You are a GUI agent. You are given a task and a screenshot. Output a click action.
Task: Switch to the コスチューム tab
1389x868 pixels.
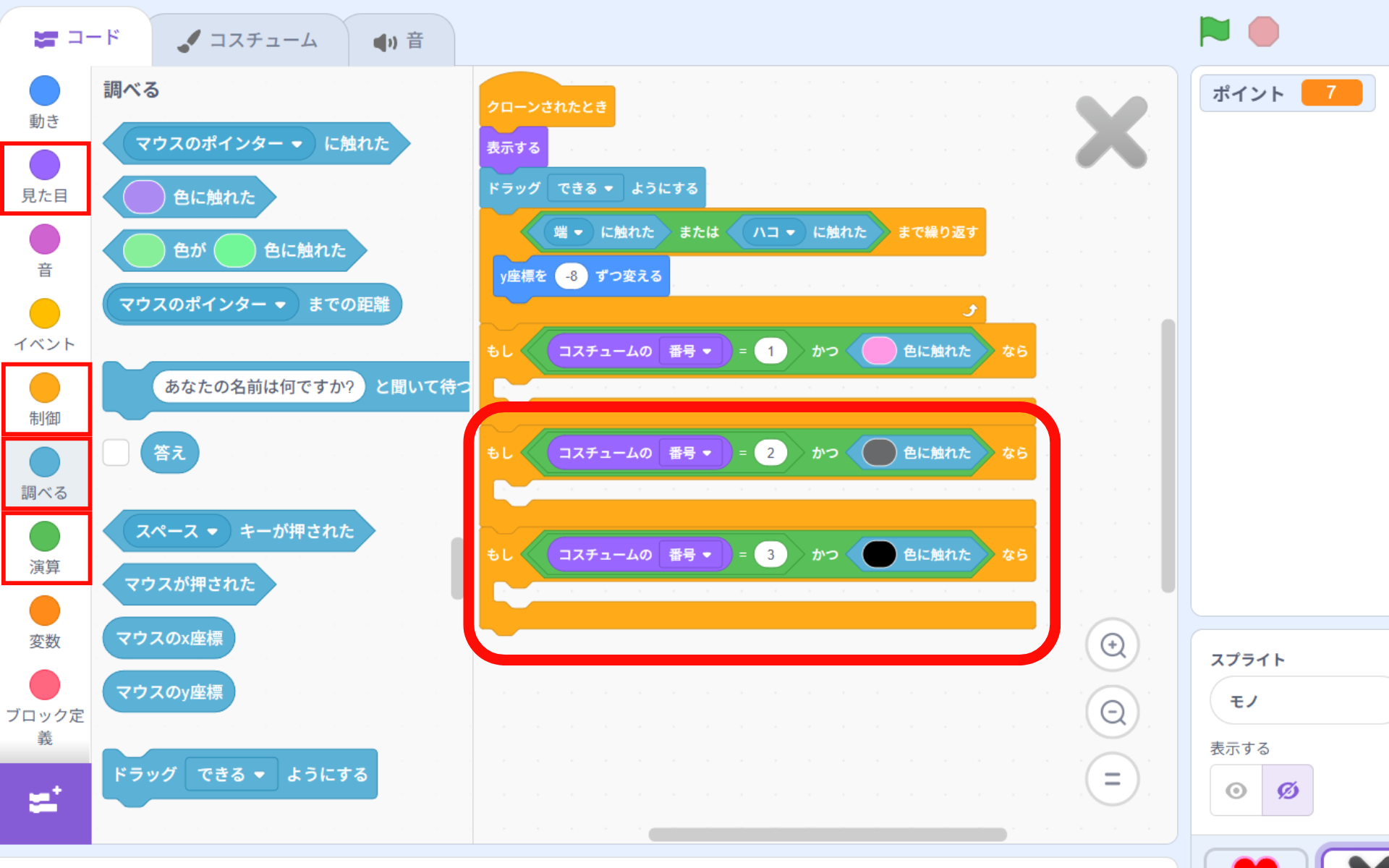pos(249,41)
